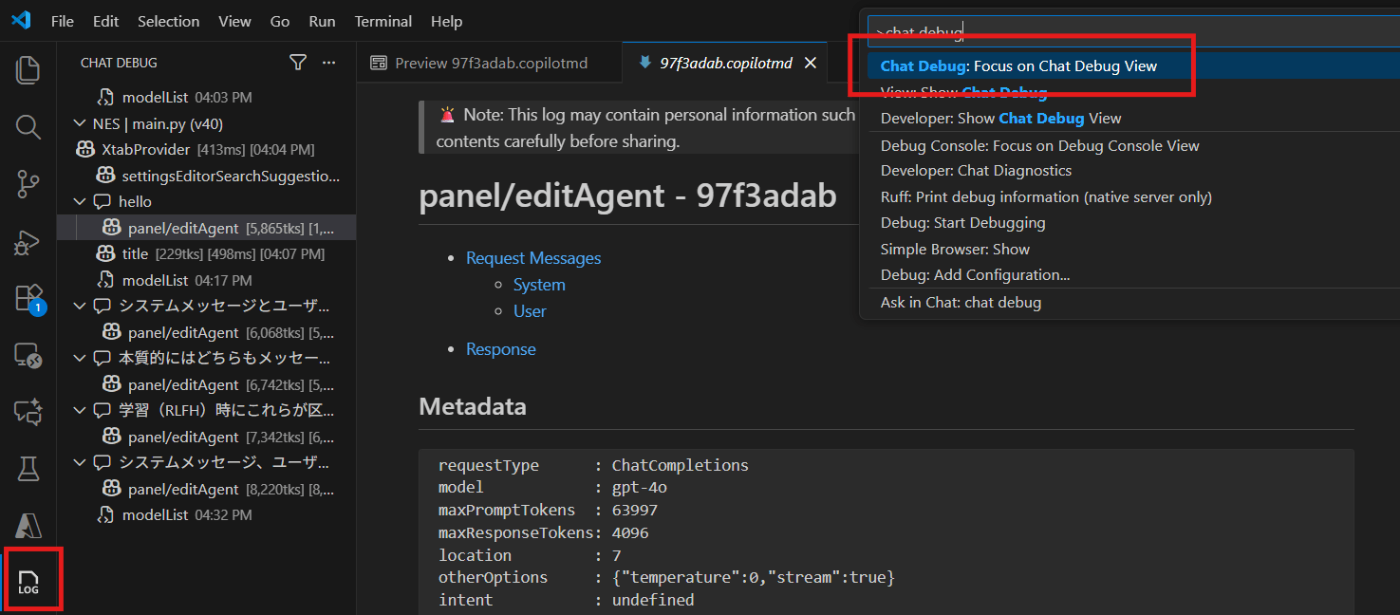Image resolution: width=1400 pixels, height=615 pixels.
Task: Select modelList 04:17 PM entry
Action: (x=206, y=280)
